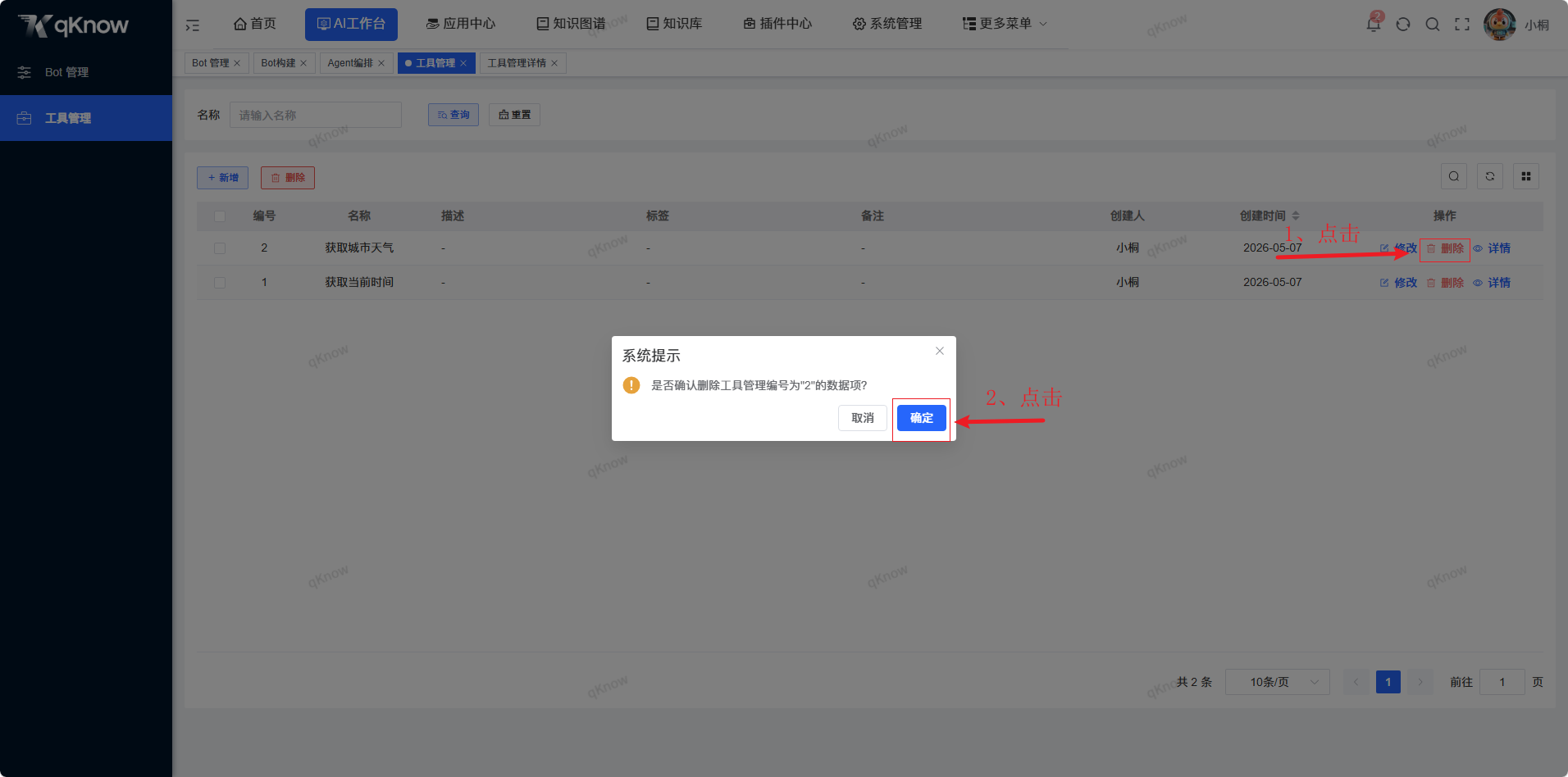Click the 获取当前时间 name cell
Image resolution: width=1568 pixels, height=777 pixels.
click(359, 283)
